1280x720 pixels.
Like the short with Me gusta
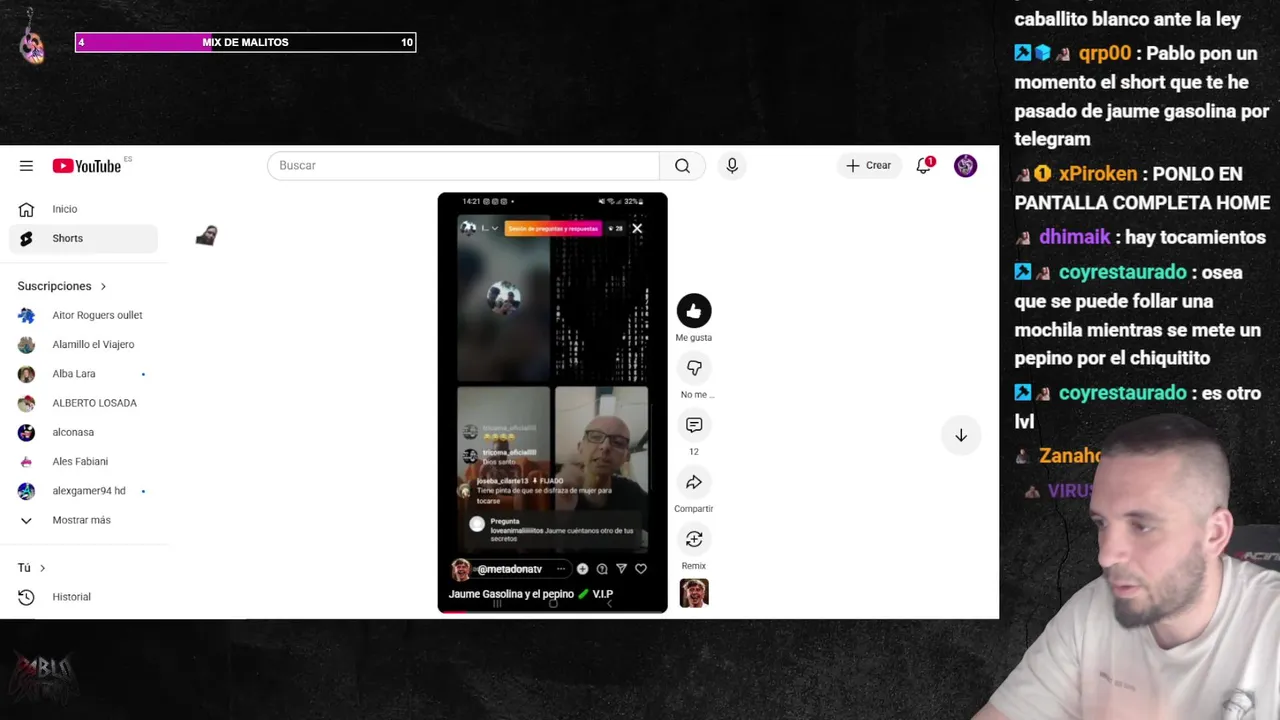pyautogui.click(x=694, y=311)
